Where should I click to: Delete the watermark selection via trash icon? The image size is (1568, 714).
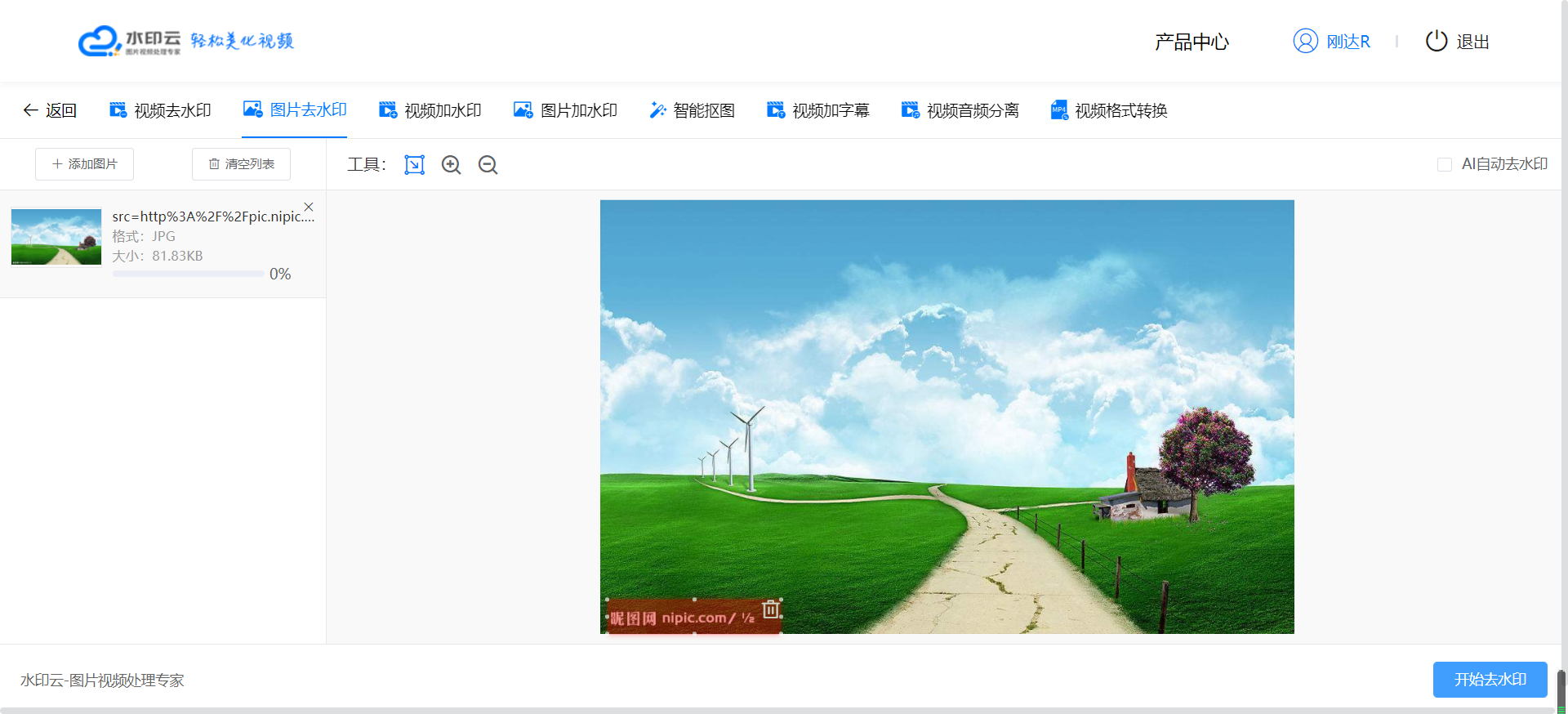click(x=771, y=609)
